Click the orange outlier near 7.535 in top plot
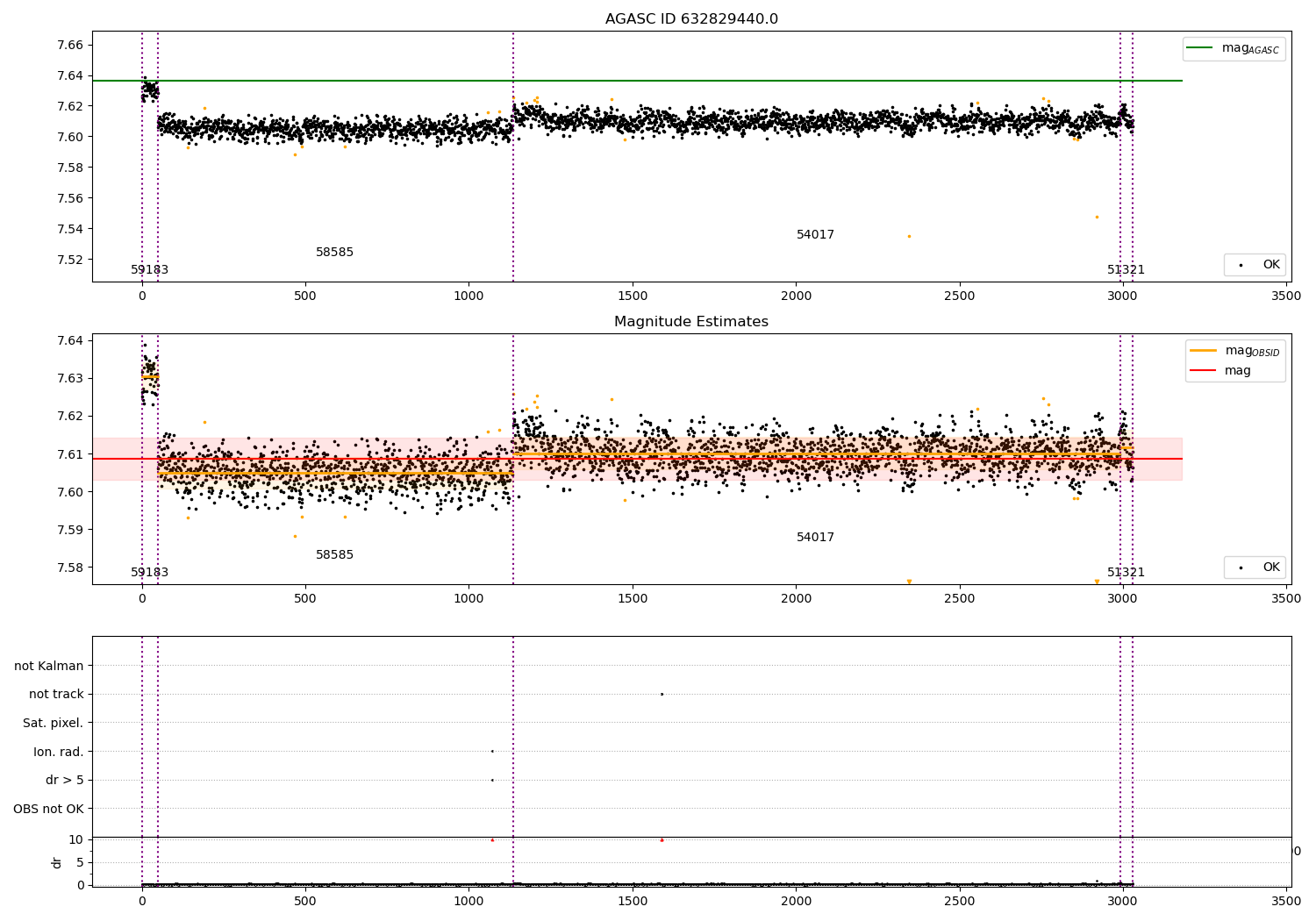 (x=909, y=236)
